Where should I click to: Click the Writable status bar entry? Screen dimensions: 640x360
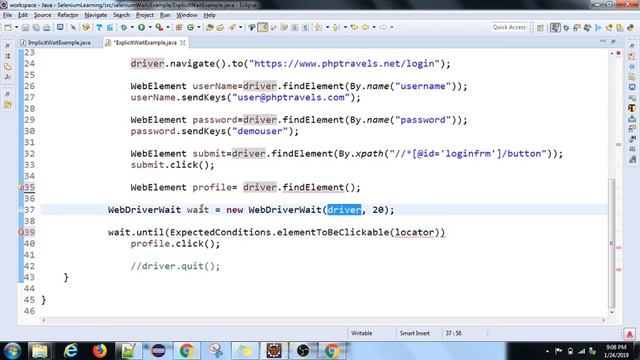(362, 333)
